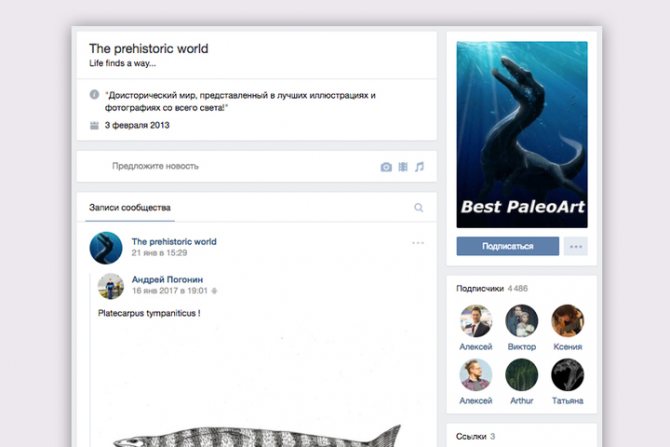This screenshot has height=447, width=670.
Task: Open search in community posts
Action: coord(418,208)
